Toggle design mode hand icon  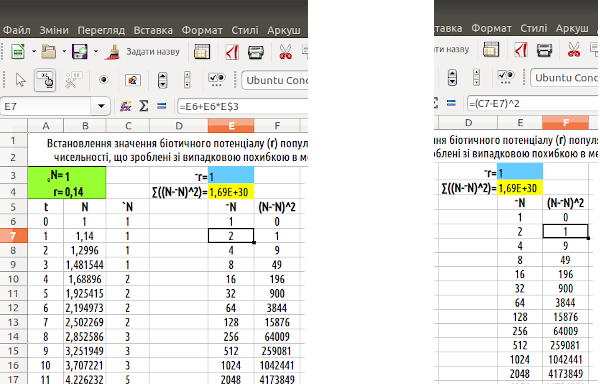click(45, 80)
